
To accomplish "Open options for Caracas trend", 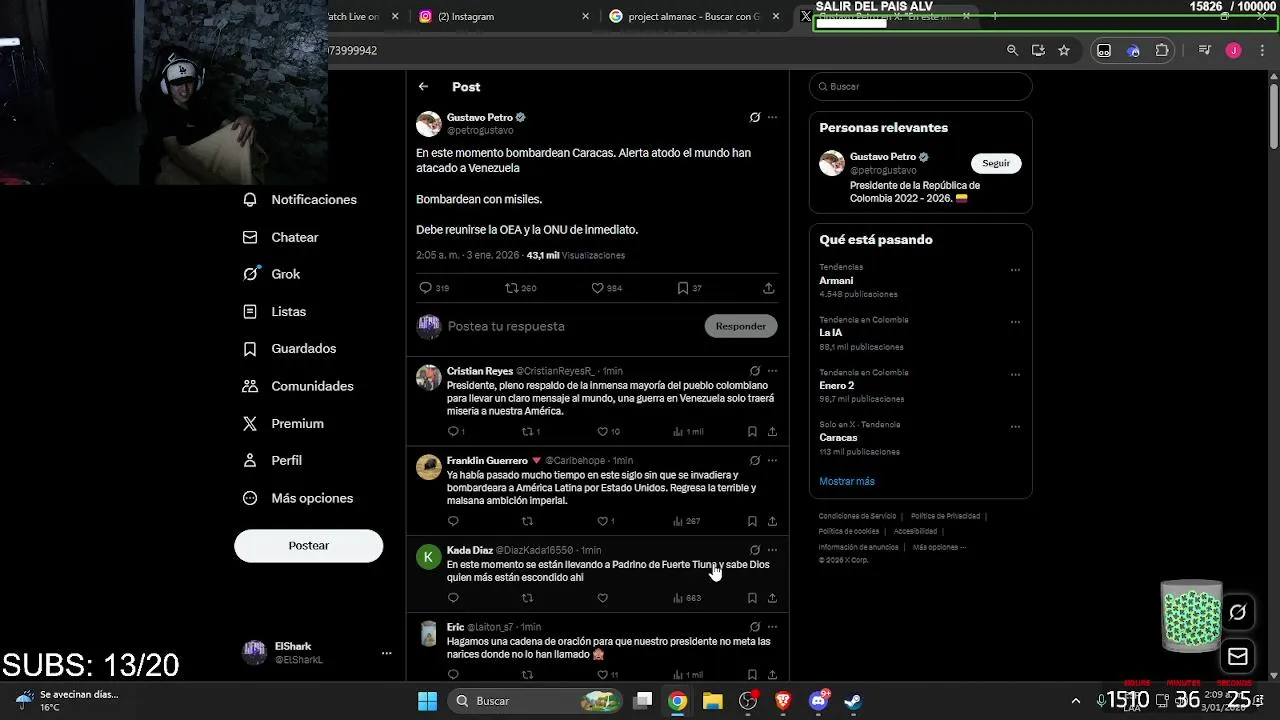I will tap(1015, 427).
